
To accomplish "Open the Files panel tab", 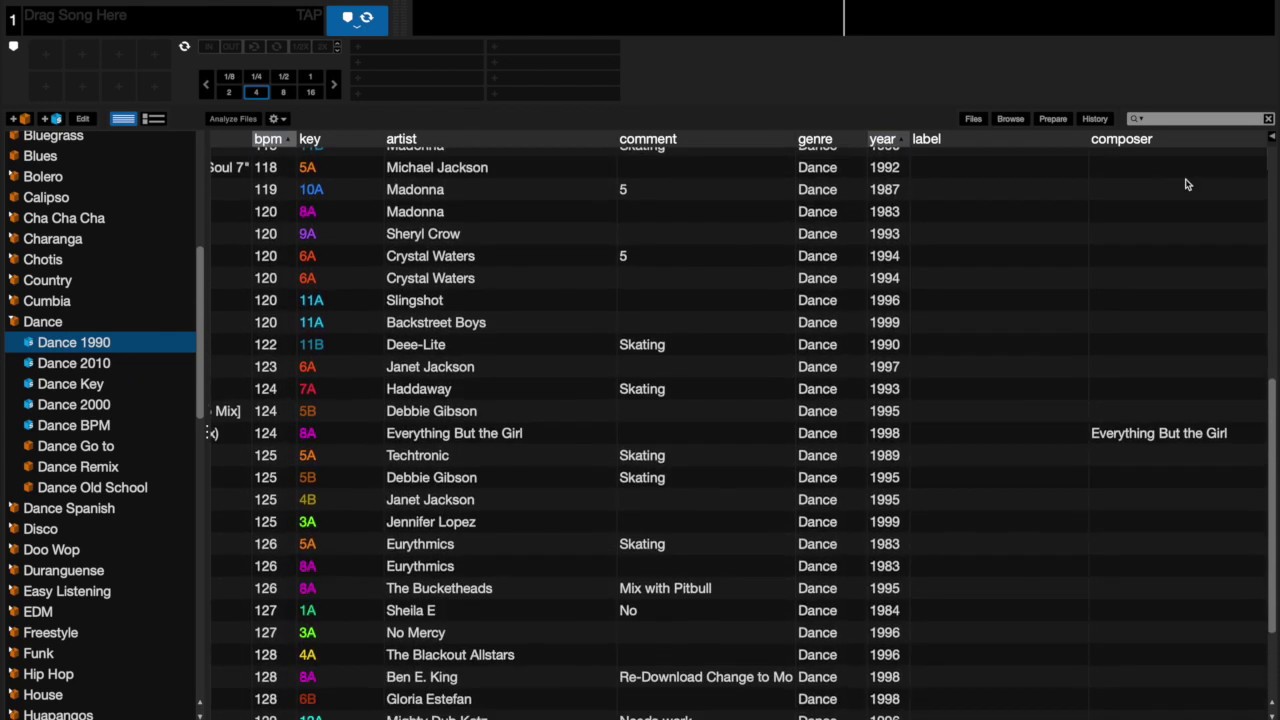I will pos(973,119).
